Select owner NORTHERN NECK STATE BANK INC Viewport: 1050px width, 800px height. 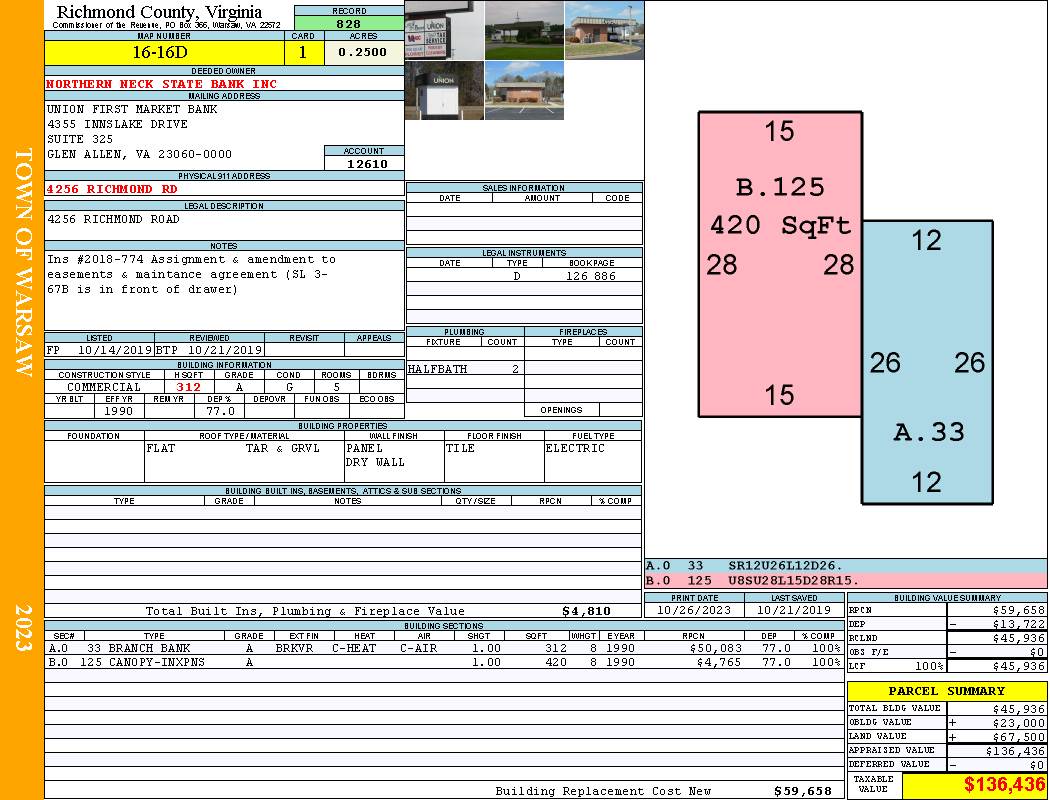tap(161, 84)
